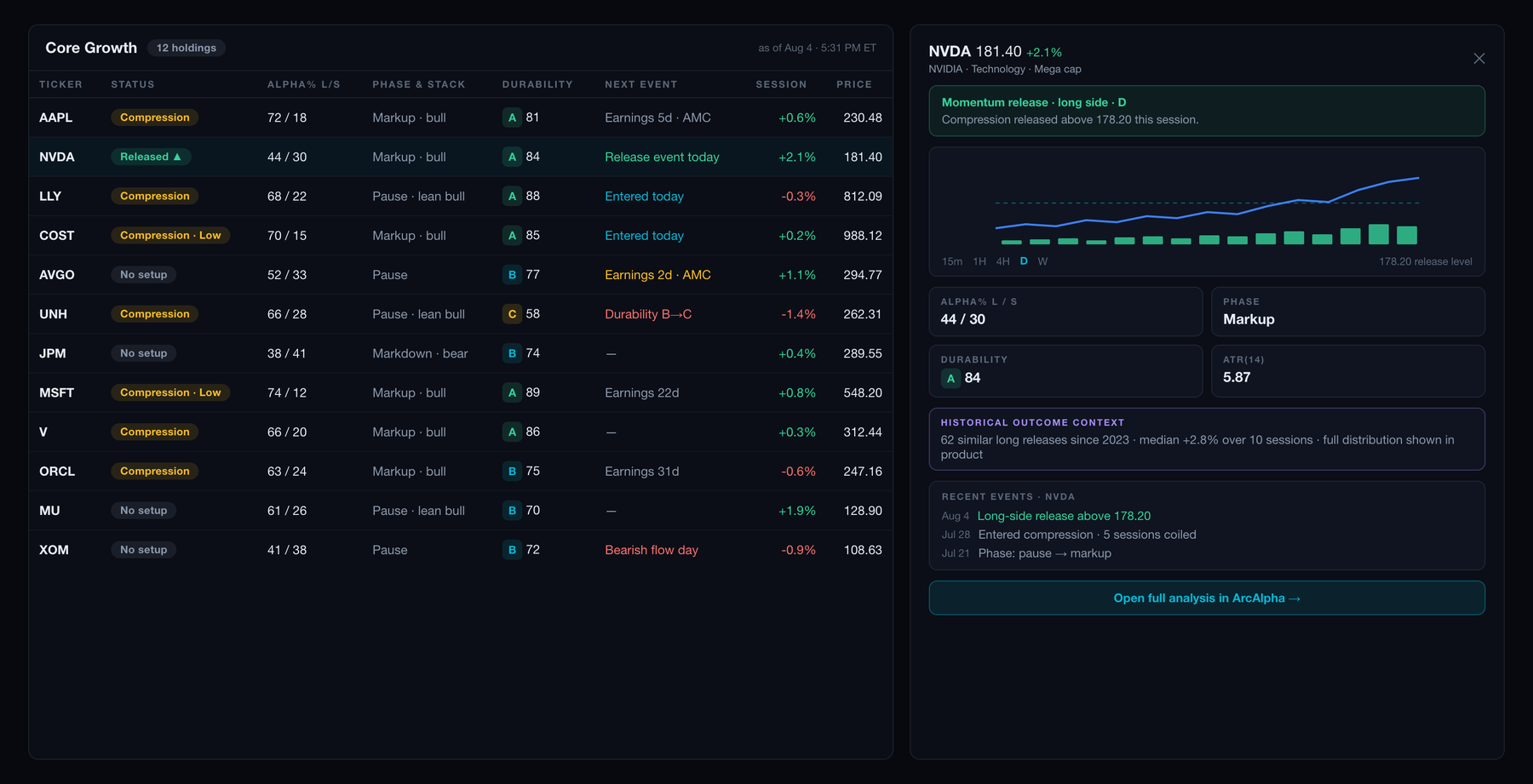Select the AAPL ticker row
Viewport: 1533px width, 784px height.
point(461,117)
